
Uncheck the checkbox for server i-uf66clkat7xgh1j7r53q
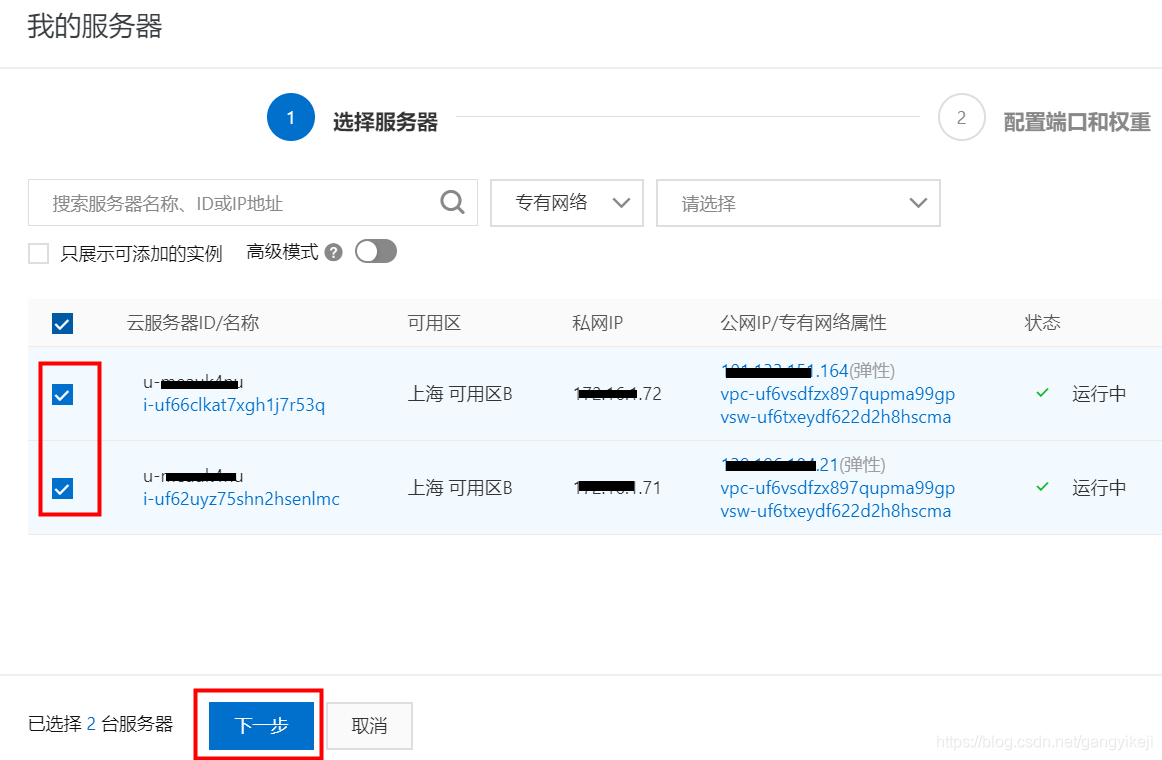tap(62, 394)
